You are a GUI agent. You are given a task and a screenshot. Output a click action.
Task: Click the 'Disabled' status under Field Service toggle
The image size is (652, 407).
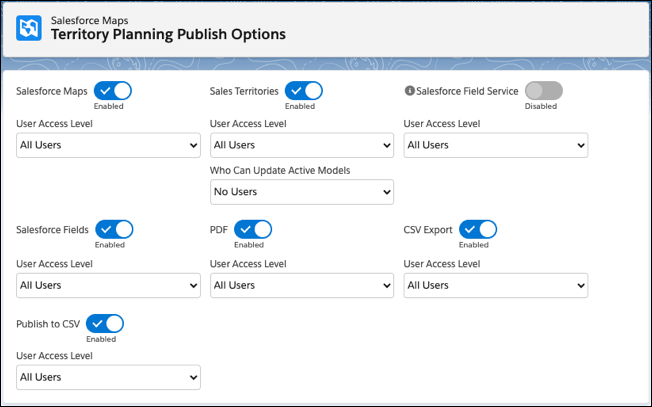(x=541, y=106)
